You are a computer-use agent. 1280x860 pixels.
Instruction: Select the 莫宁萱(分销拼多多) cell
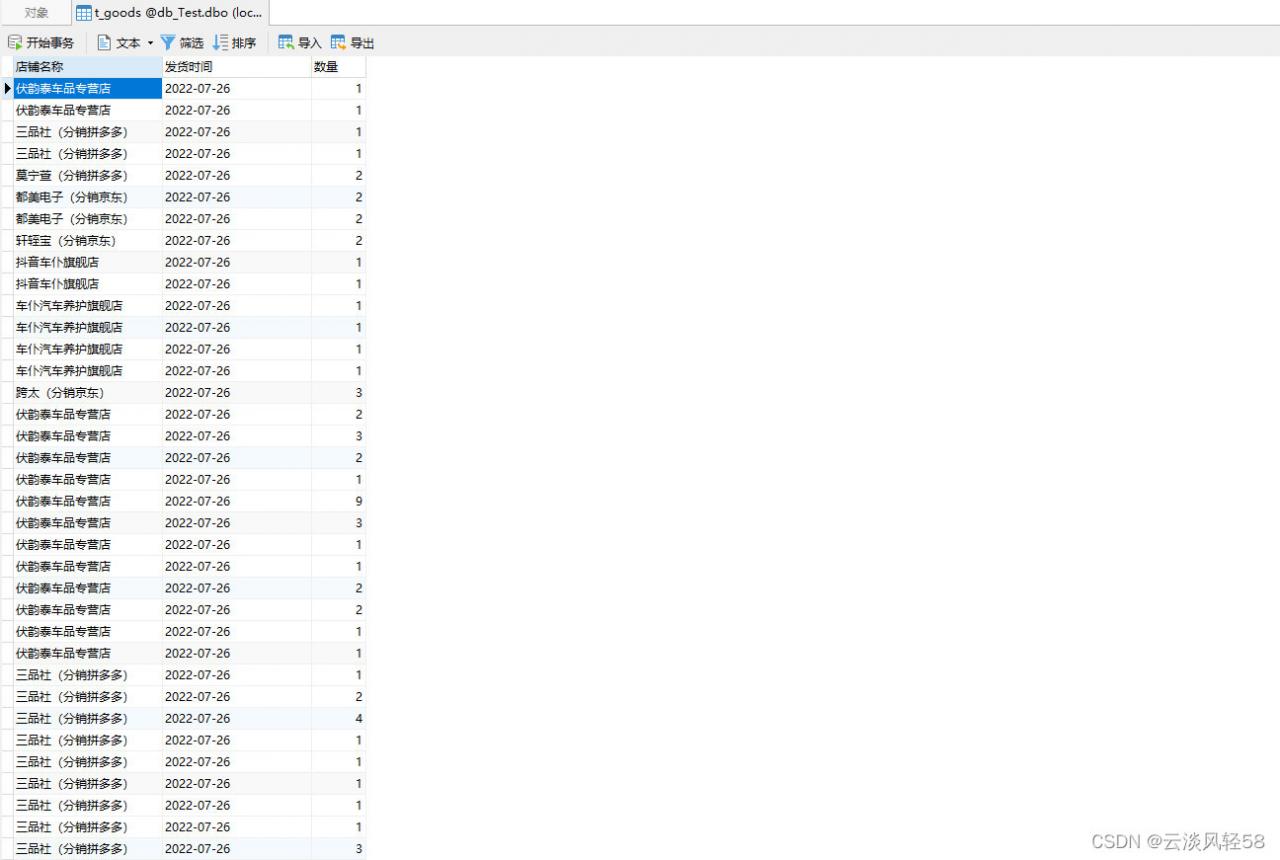87,176
